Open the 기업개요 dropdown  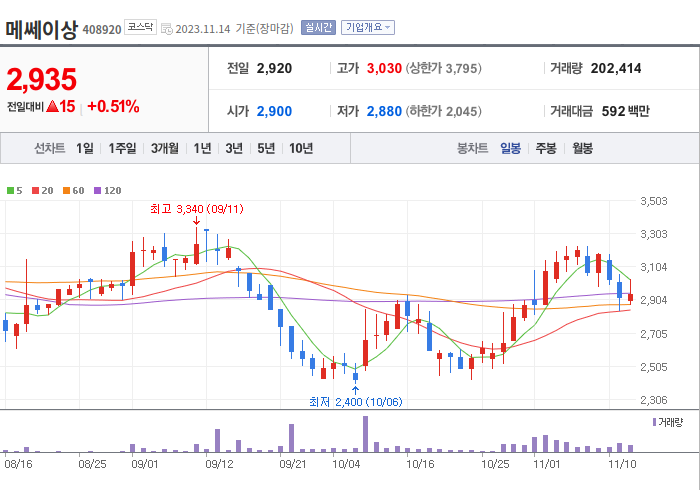[368, 28]
